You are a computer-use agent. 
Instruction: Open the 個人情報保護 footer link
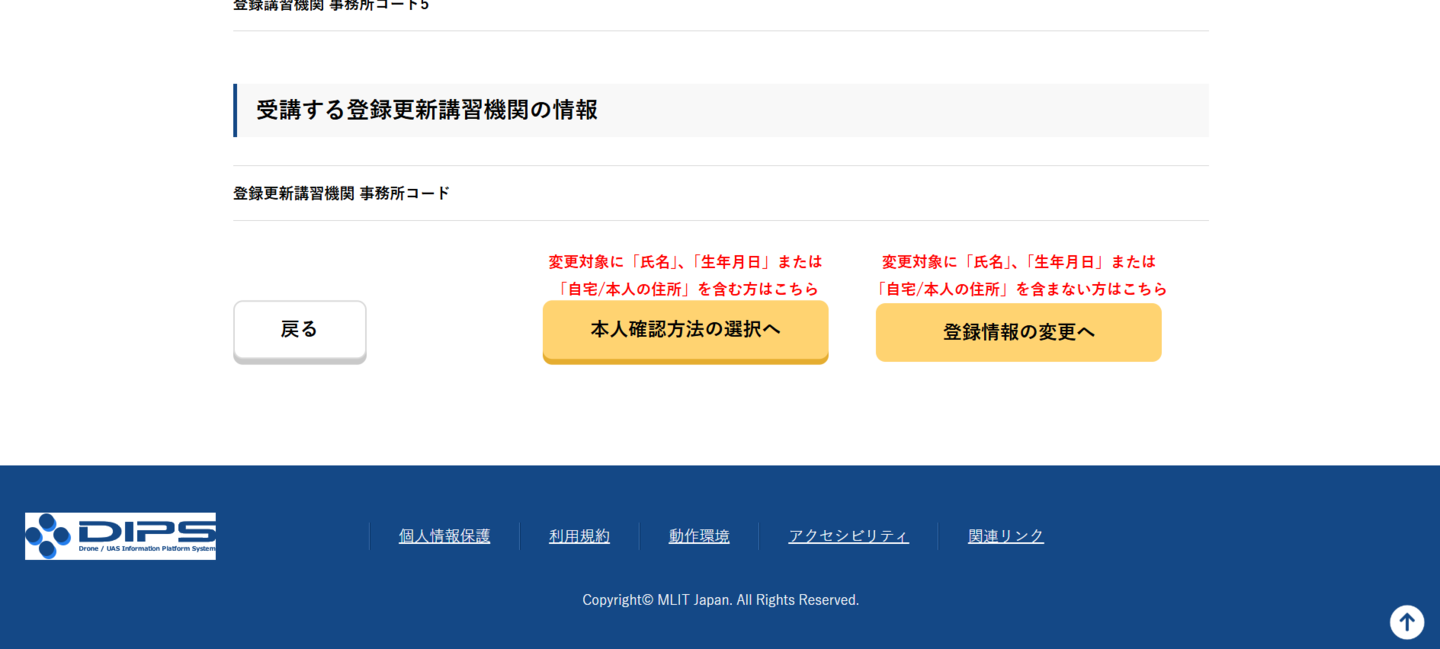click(444, 536)
